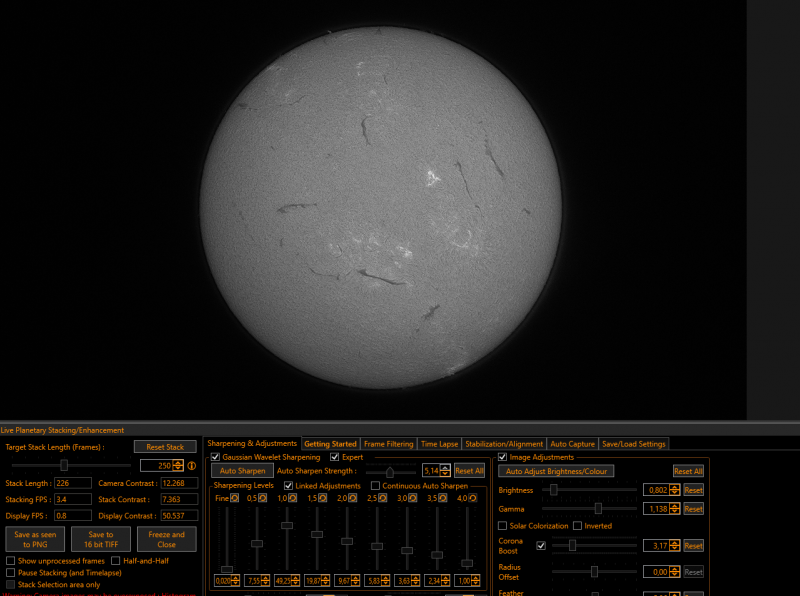Reset the 1,0 sharpening level icon

[x=293, y=498]
